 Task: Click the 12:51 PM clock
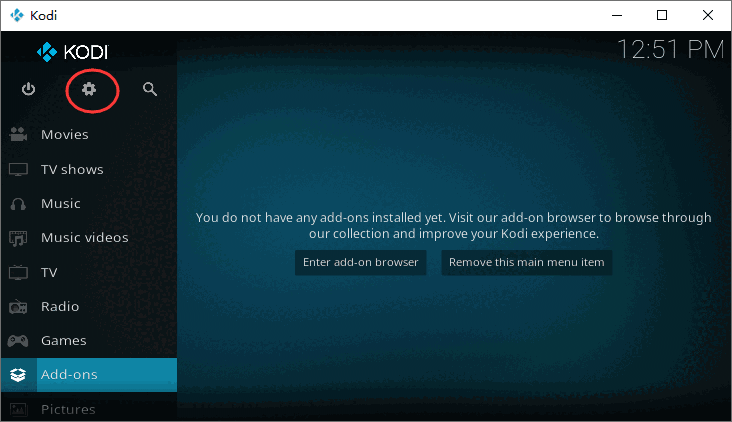pos(670,49)
